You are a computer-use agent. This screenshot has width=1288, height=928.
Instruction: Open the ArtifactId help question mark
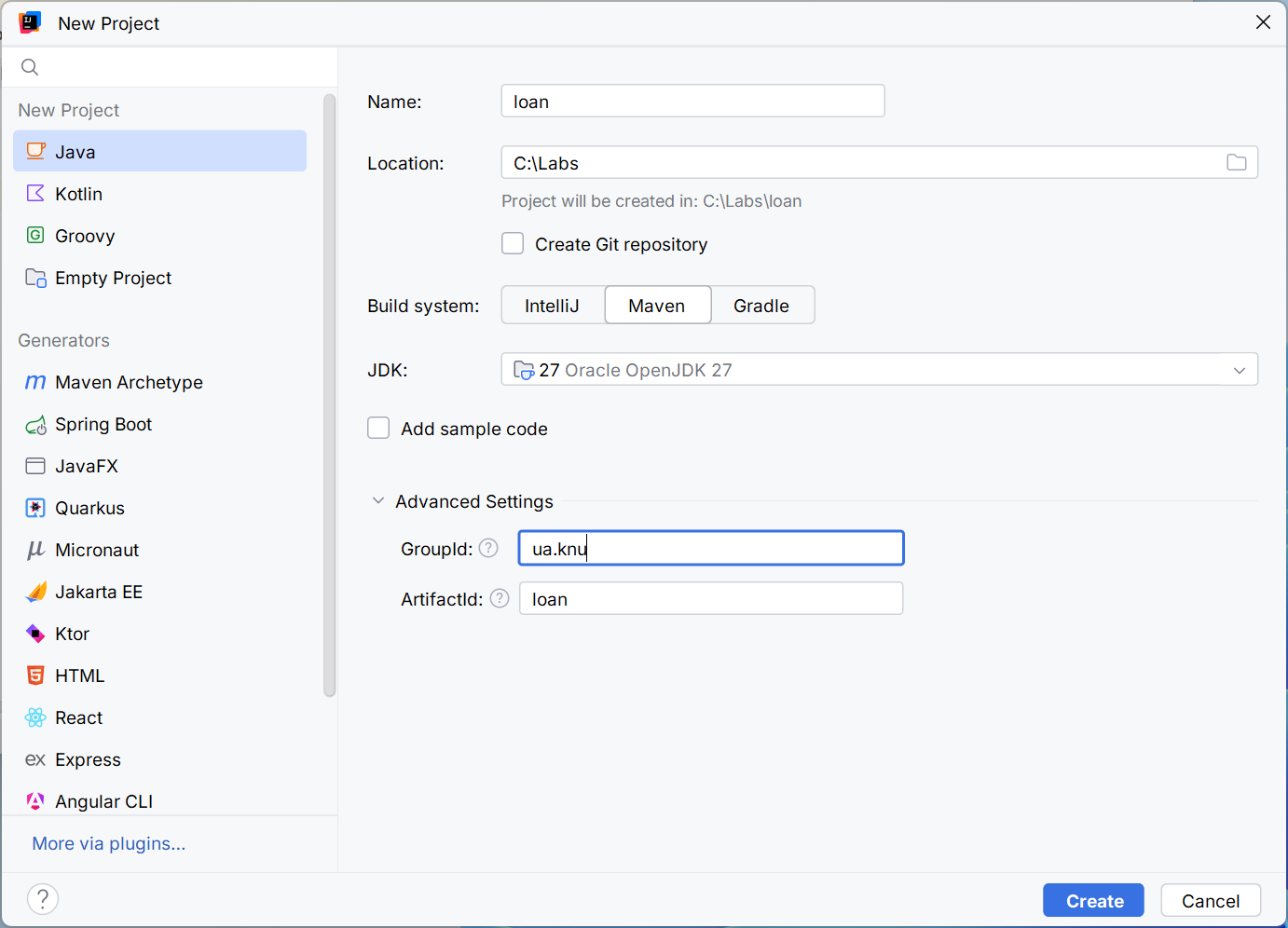pos(500,598)
